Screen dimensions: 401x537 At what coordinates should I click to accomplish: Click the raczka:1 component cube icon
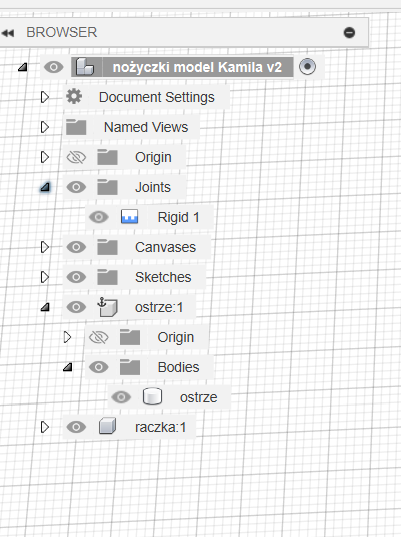[x=107, y=427]
